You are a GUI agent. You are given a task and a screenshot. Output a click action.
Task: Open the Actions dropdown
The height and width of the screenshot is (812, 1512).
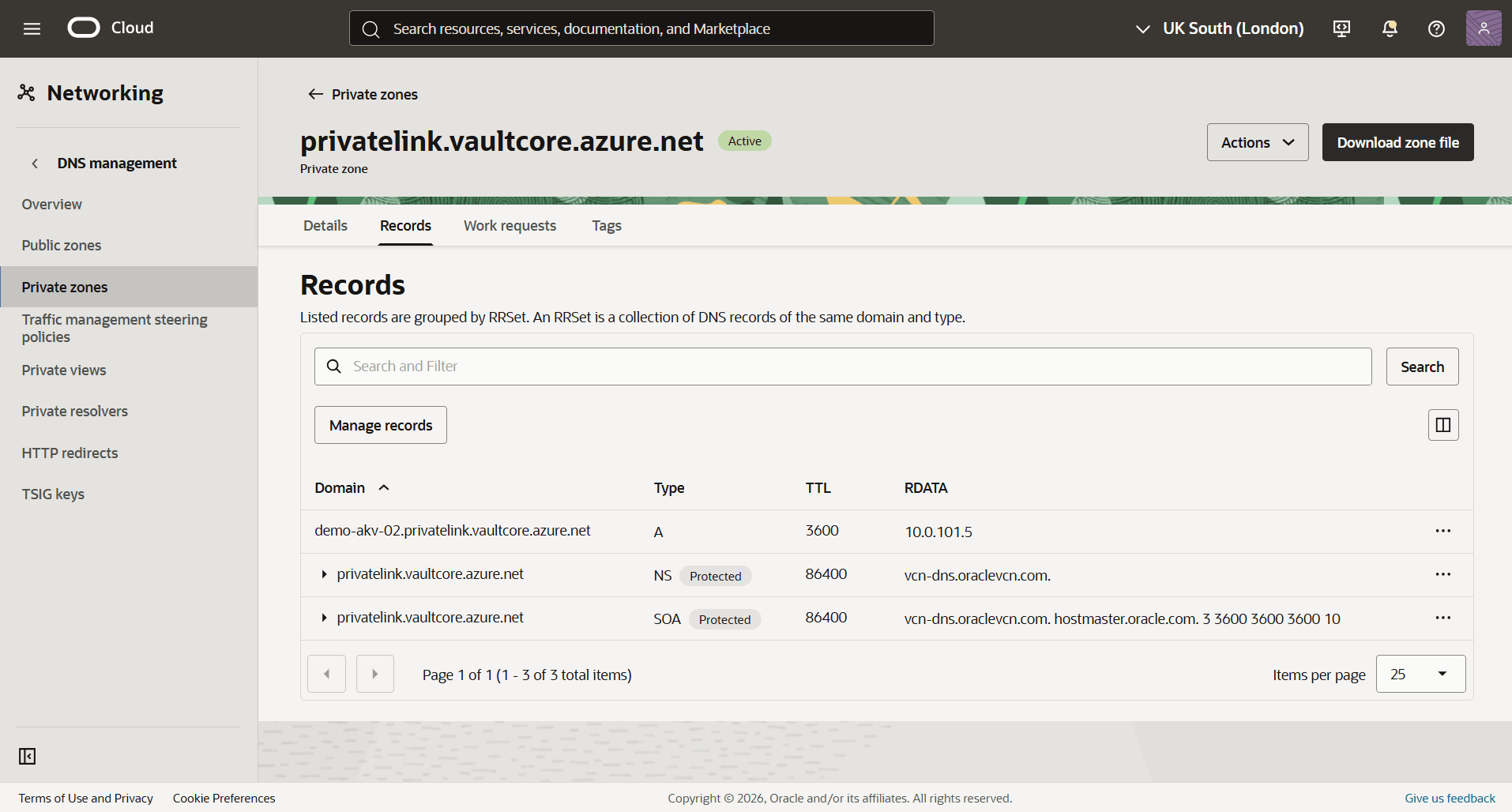1257,142
